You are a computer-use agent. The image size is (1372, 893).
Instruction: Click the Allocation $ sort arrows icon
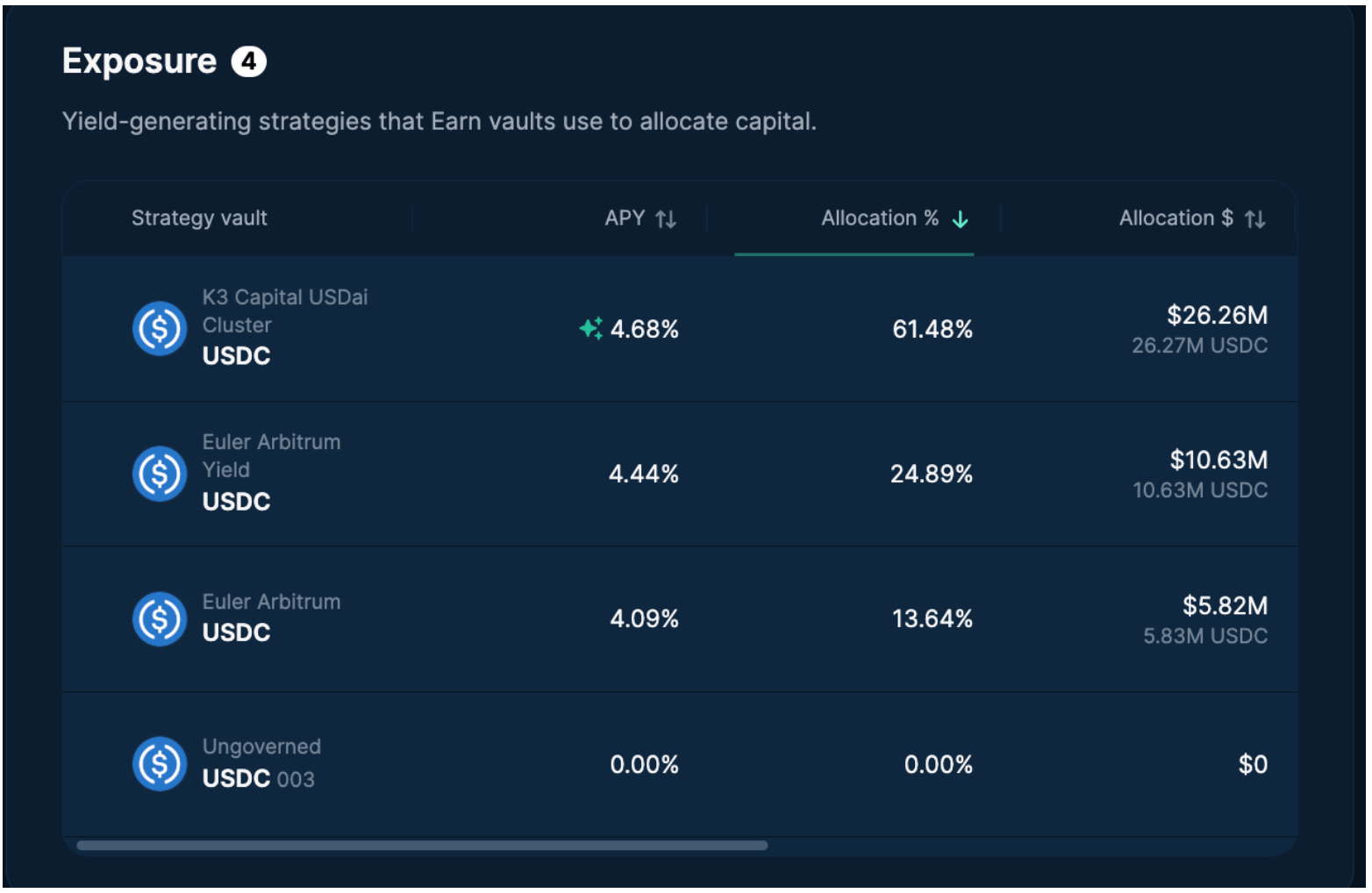tap(1254, 219)
